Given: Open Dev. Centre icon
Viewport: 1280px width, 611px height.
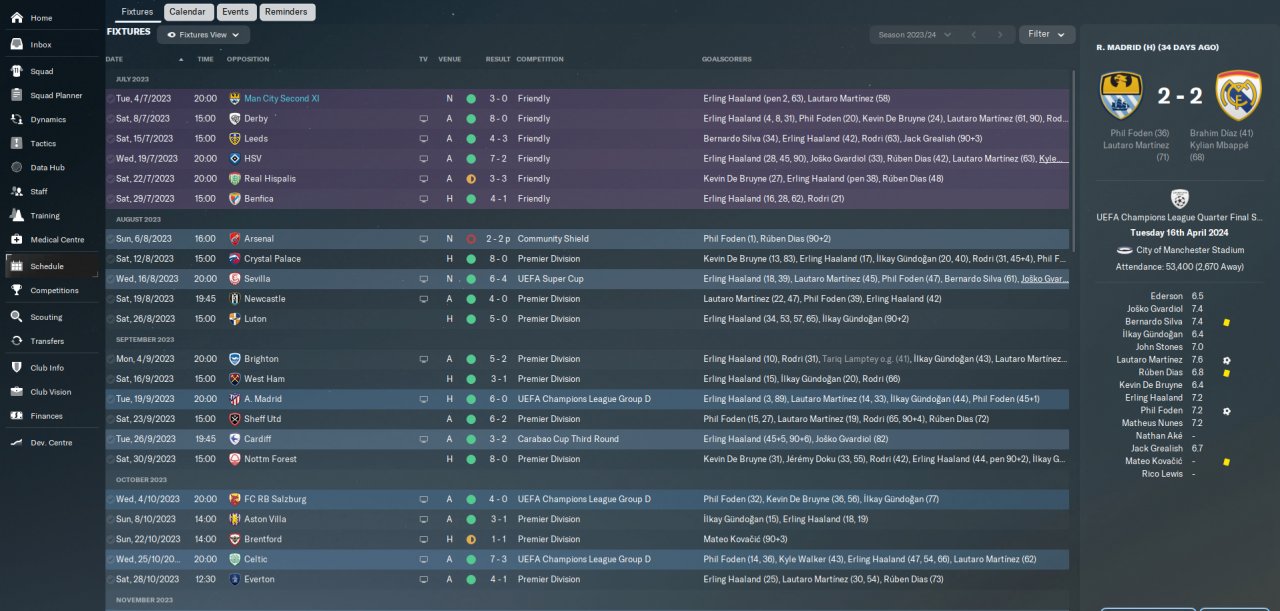Looking at the screenshot, I should [x=16, y=443].
